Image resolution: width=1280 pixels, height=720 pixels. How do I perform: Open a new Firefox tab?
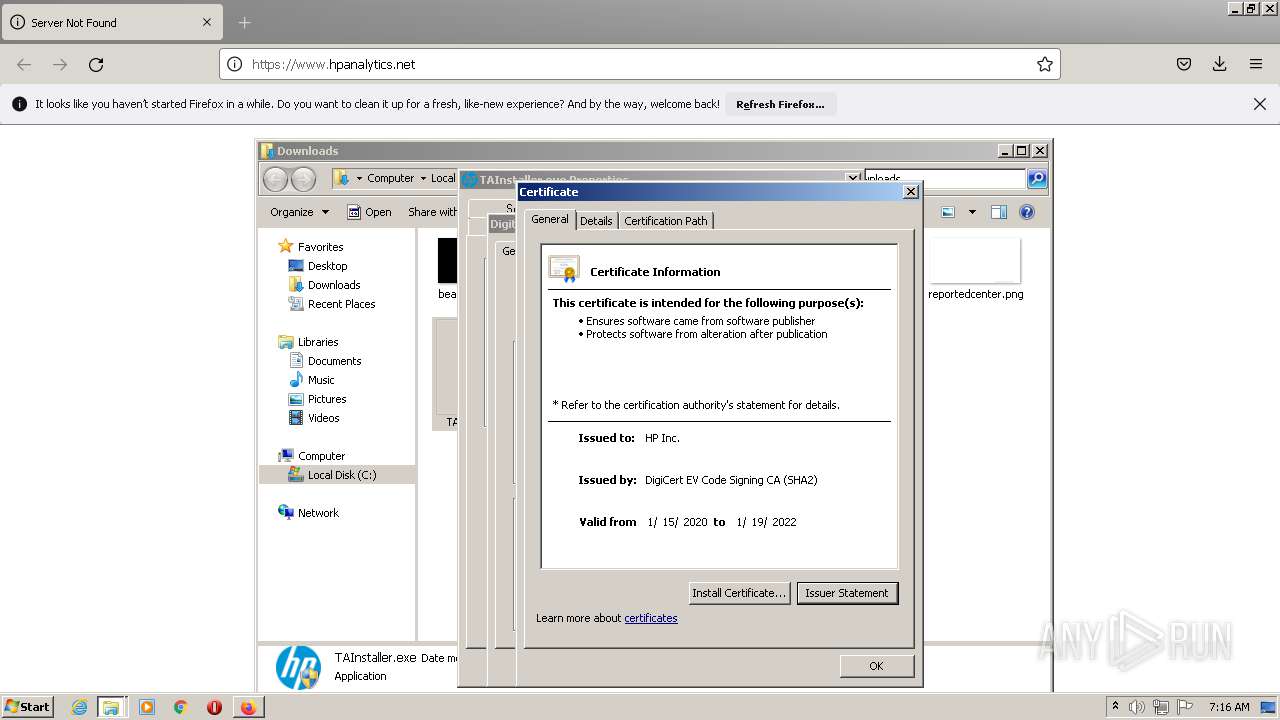[245, 22]
